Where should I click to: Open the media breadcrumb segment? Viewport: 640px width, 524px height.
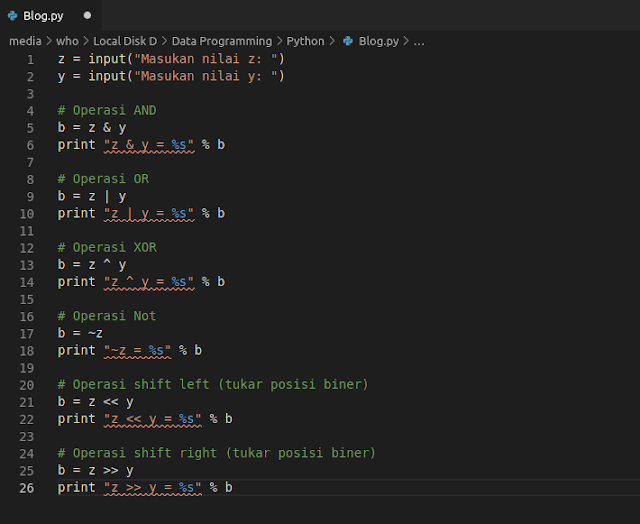25,41
